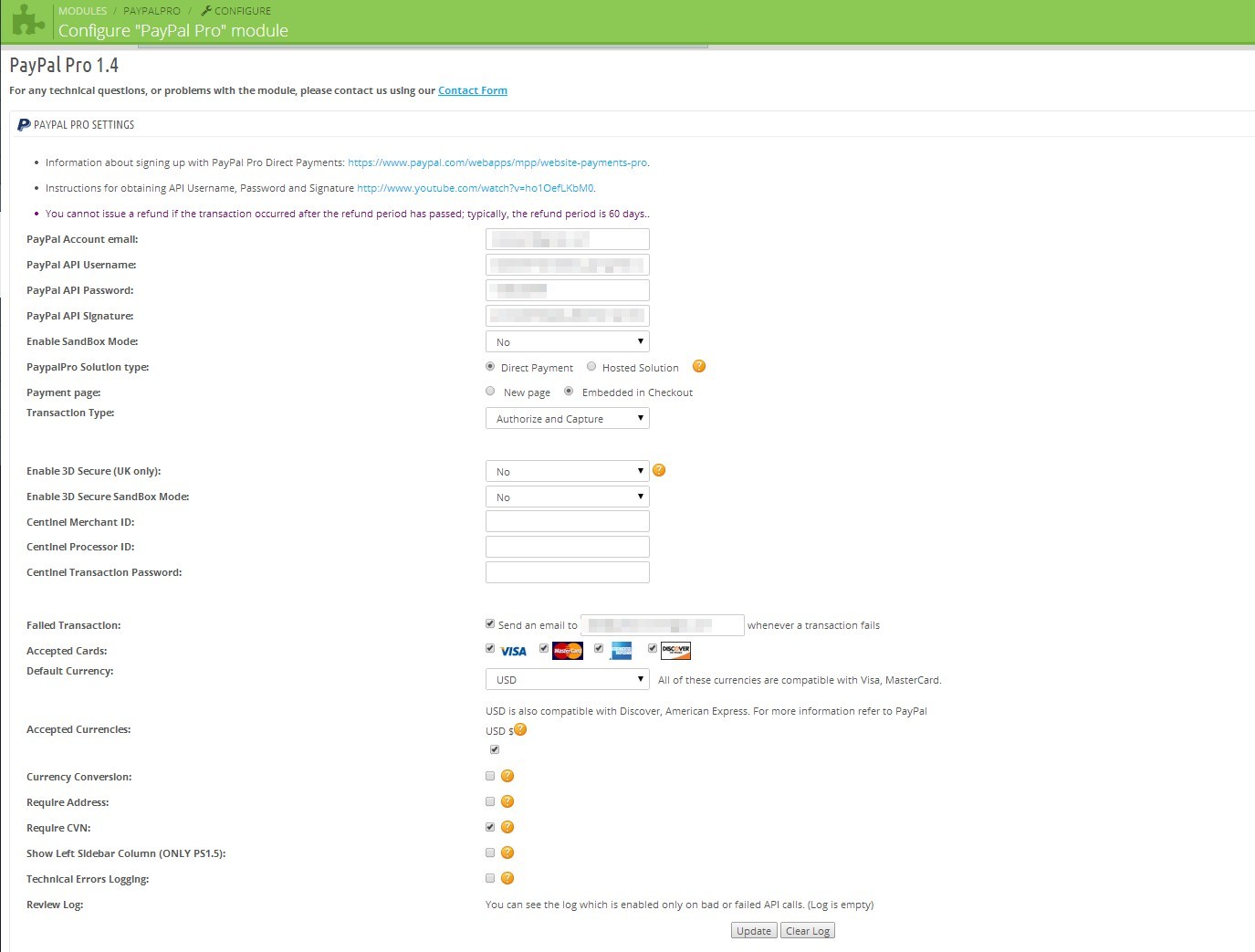The image size is (1255, 952).
Task: Toggle the USD accepted currency checkbox
Action: click(495, 749)
